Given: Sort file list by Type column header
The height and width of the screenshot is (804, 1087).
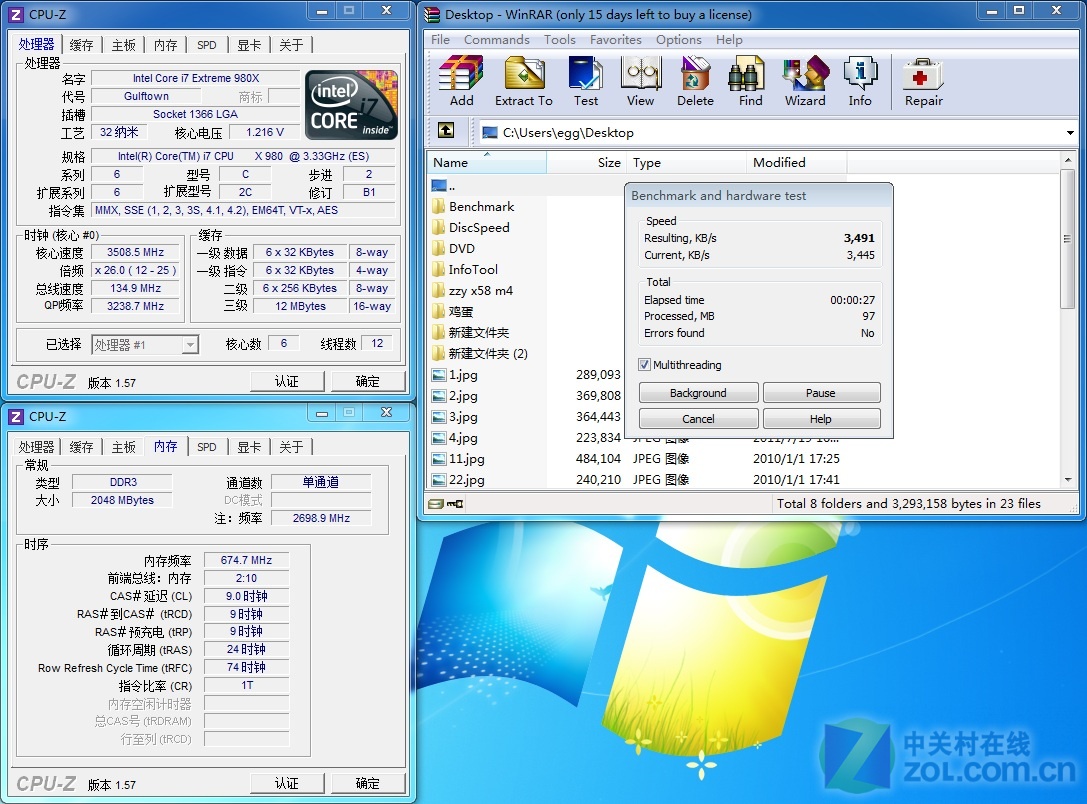Looking at the screenshot, I should pos(686,162).
